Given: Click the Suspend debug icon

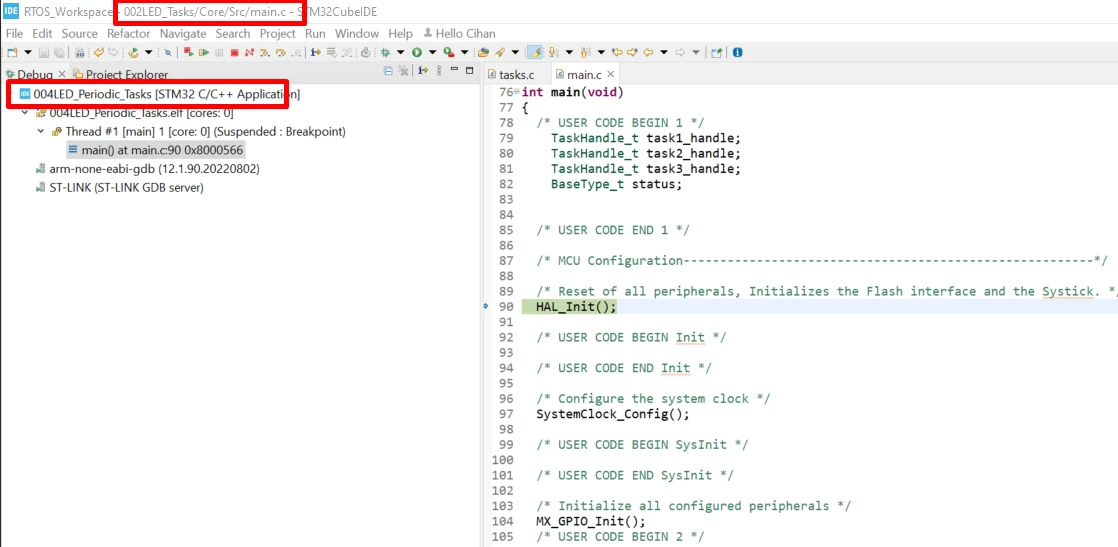Looking at the screenshot, I should tap(219, 52).
